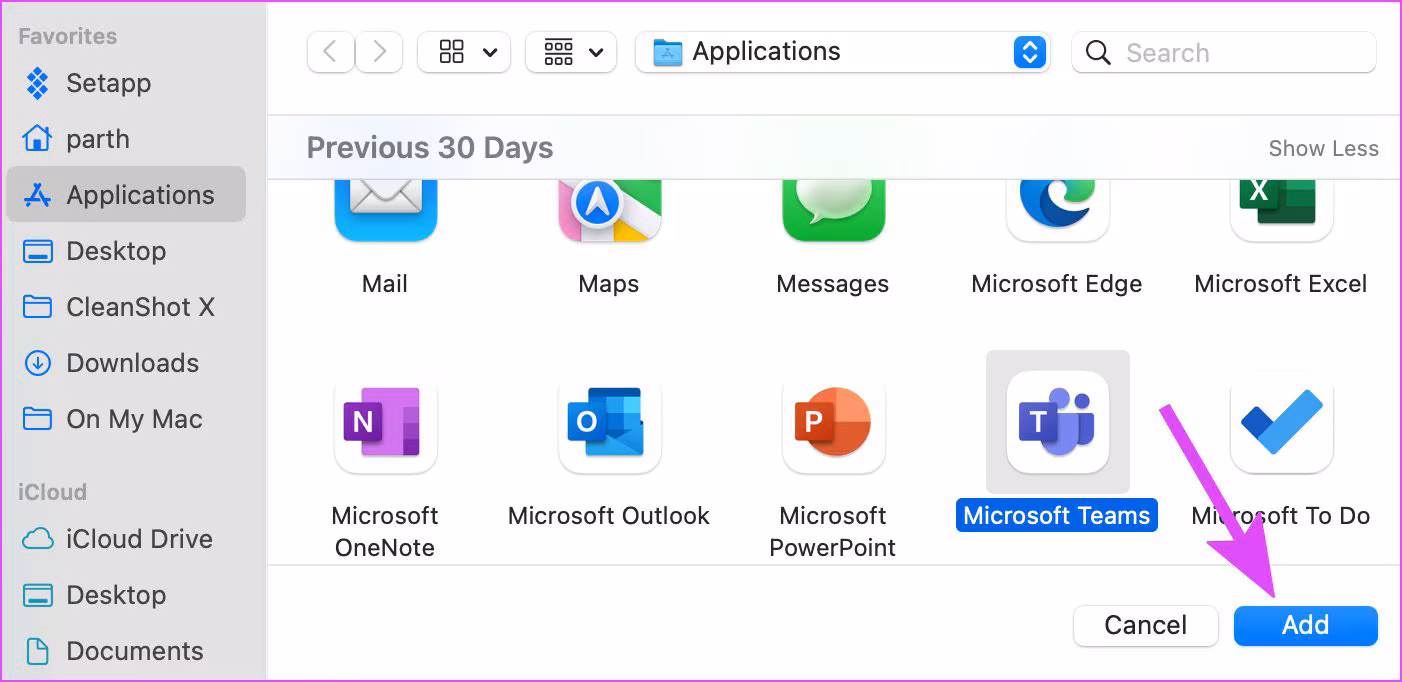Open Documents in the iCloud section
The width and height of the screenshot is (1402, 682).
click(x=112, y=650)
